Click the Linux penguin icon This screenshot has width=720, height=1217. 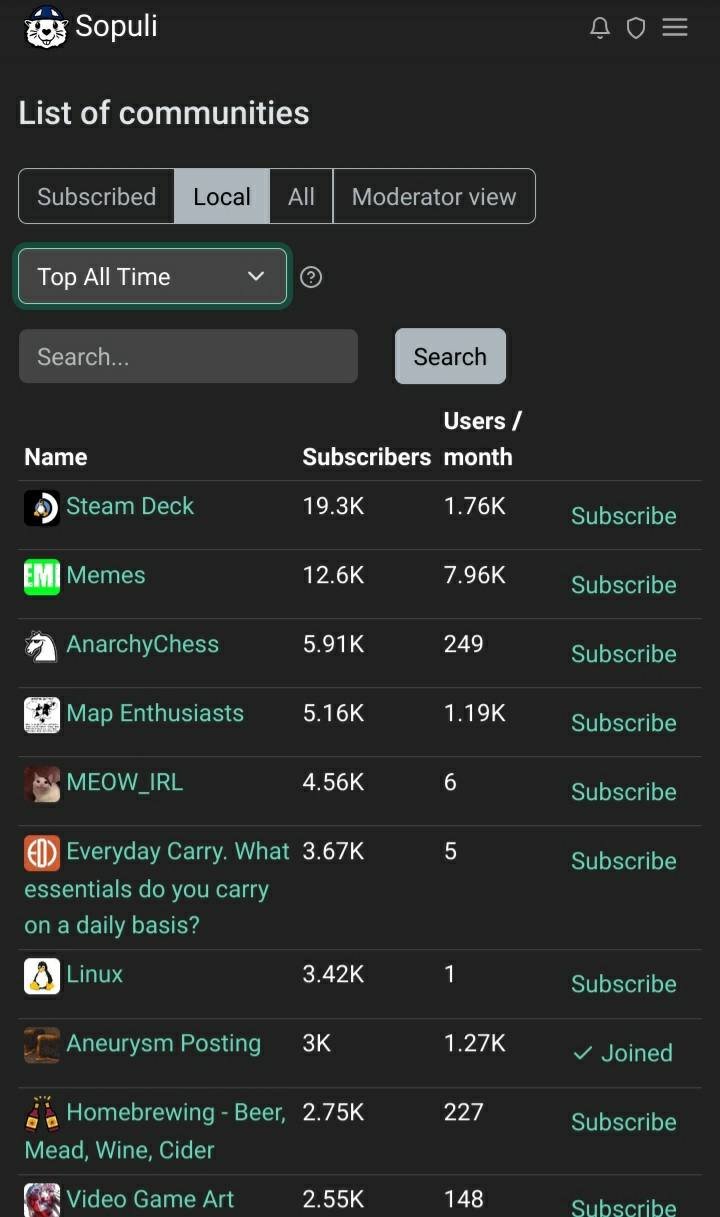click(42, 976)
